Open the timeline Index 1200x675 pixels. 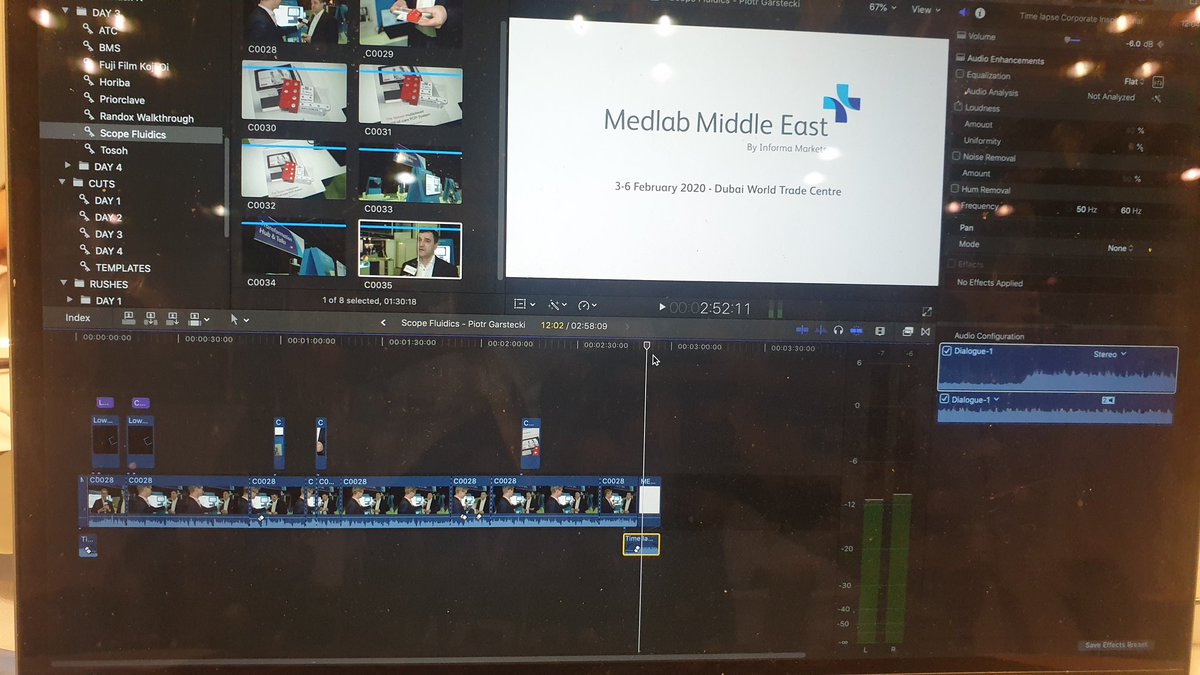click(x=78, y=318)
